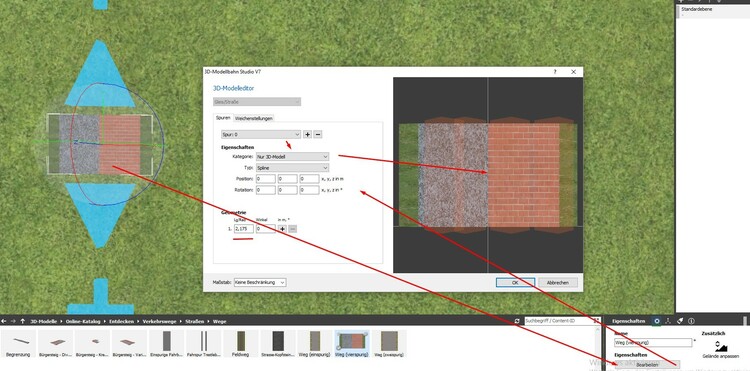Select the Weg (einspurig) catalog model
This screenshot has height=371, width=750.
click(x=315, y=344)
